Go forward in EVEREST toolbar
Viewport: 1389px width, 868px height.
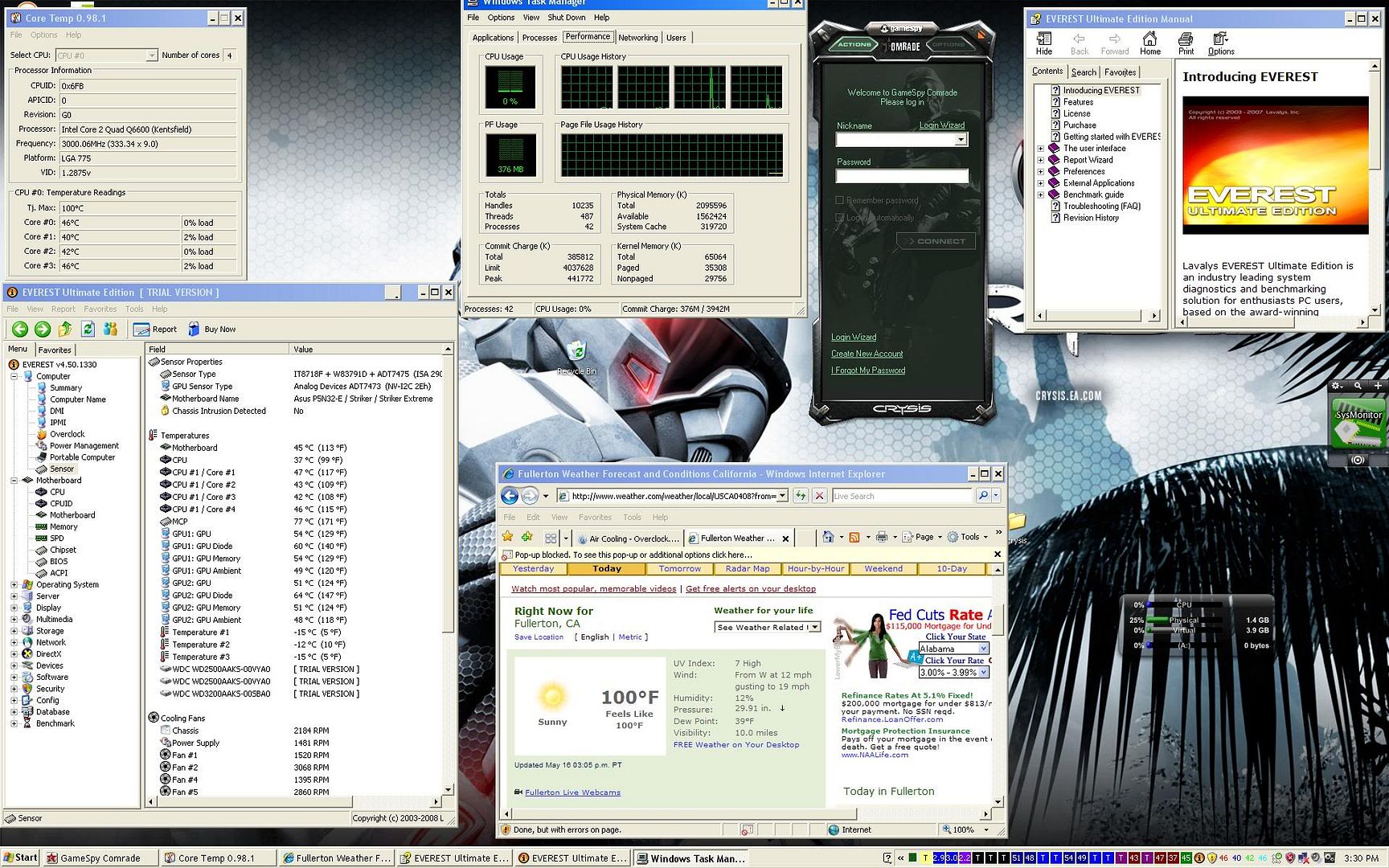click(x=43, y=329)
